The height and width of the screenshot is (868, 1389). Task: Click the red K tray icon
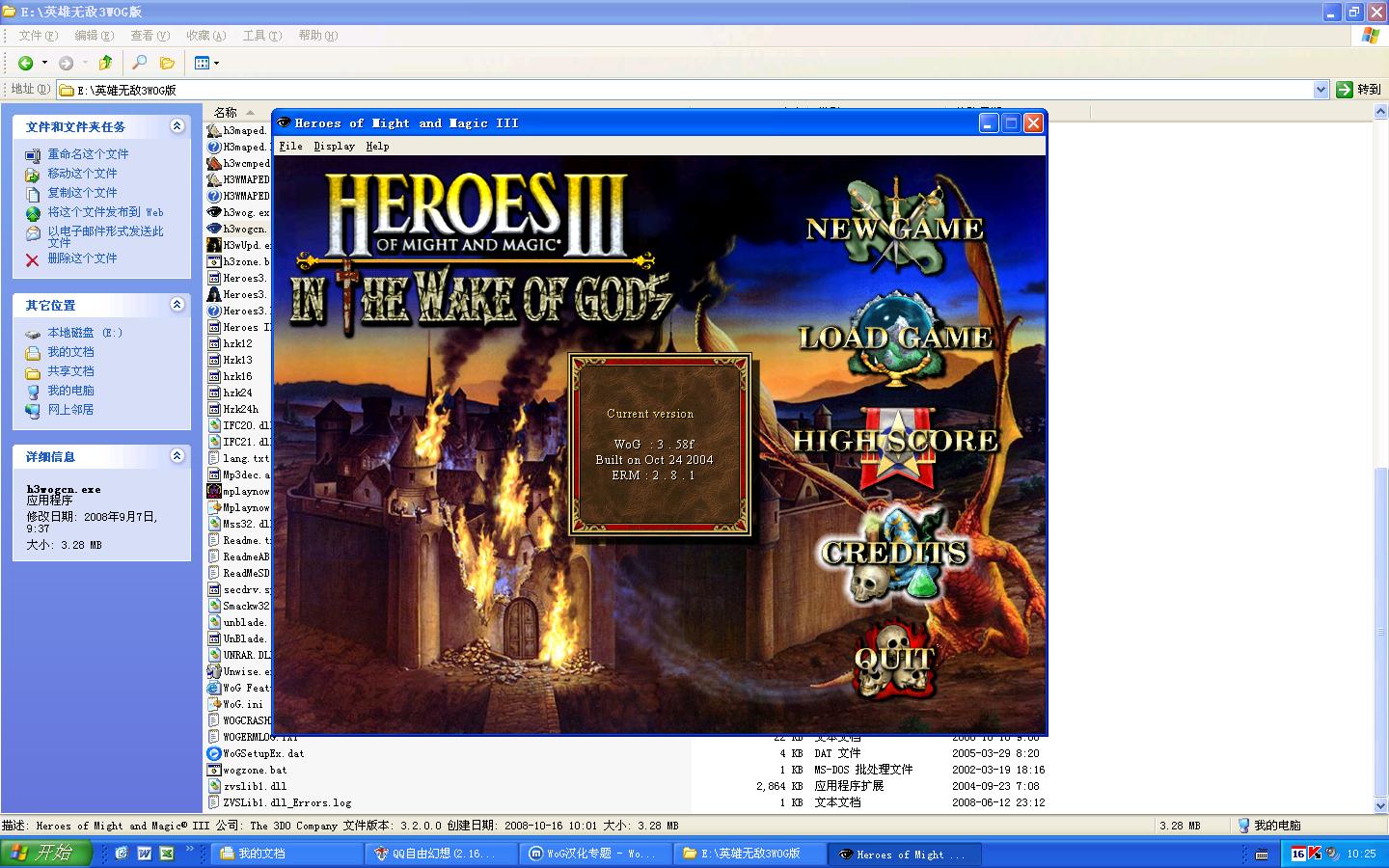point(1314,854)
